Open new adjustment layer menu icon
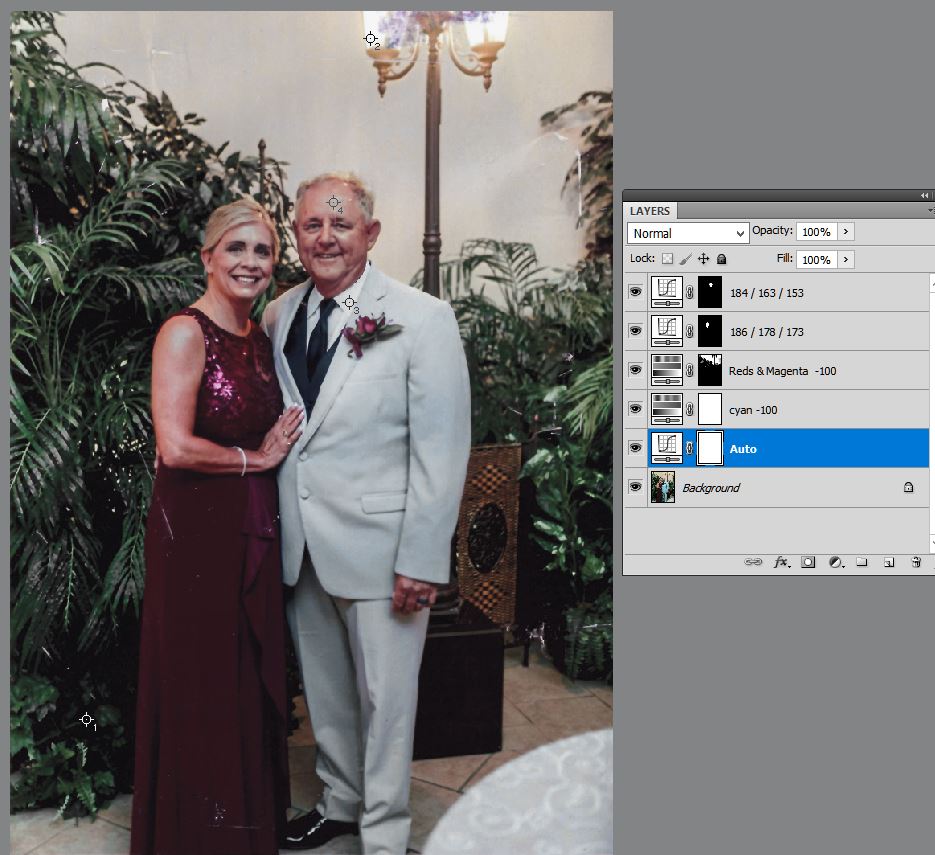Viewport: 935px width, 855px height. pos(837,562)
